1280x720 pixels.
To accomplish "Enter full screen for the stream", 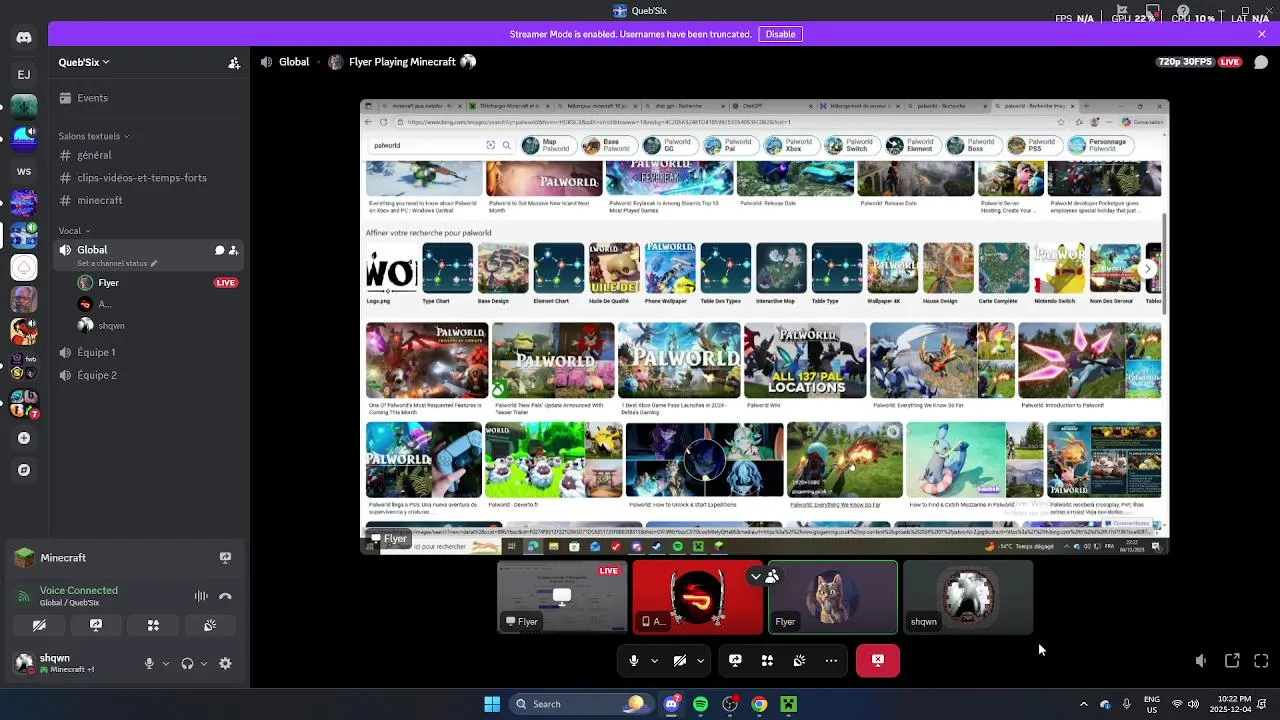I will [1261, 661].
